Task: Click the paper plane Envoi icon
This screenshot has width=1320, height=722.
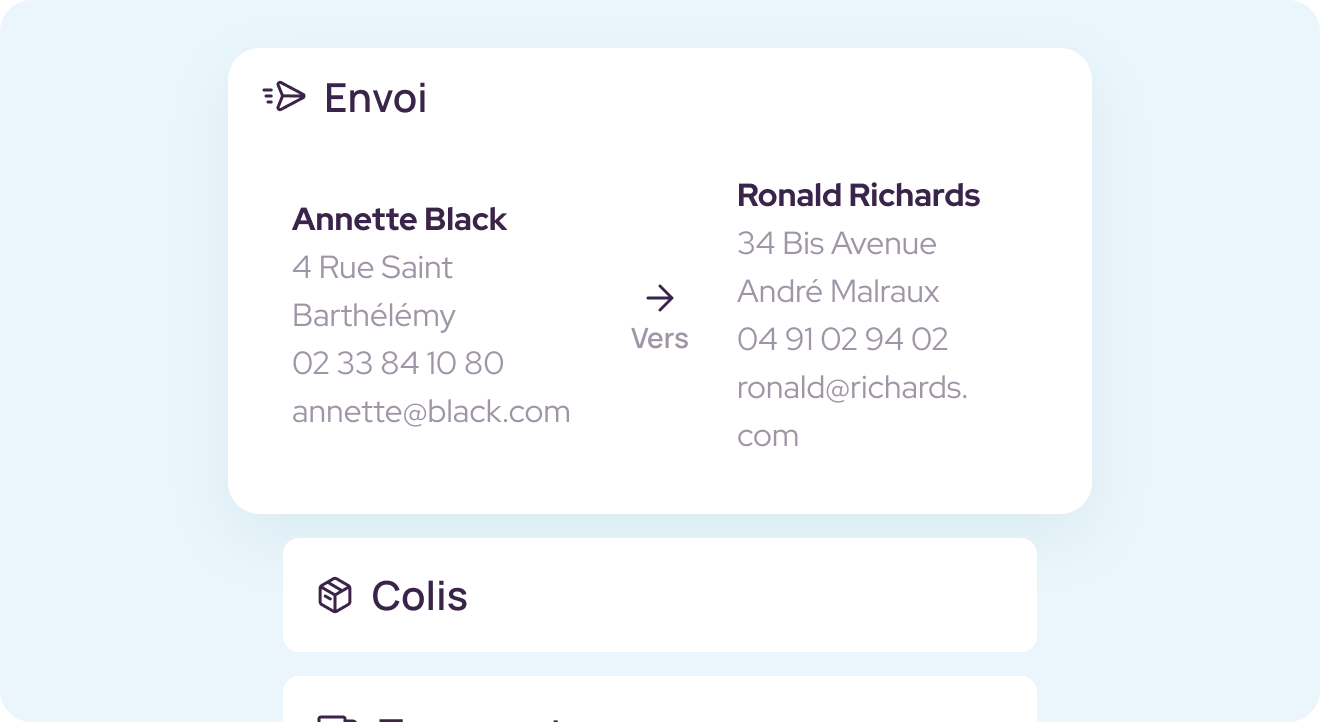Action: click(x=284, y=97)
